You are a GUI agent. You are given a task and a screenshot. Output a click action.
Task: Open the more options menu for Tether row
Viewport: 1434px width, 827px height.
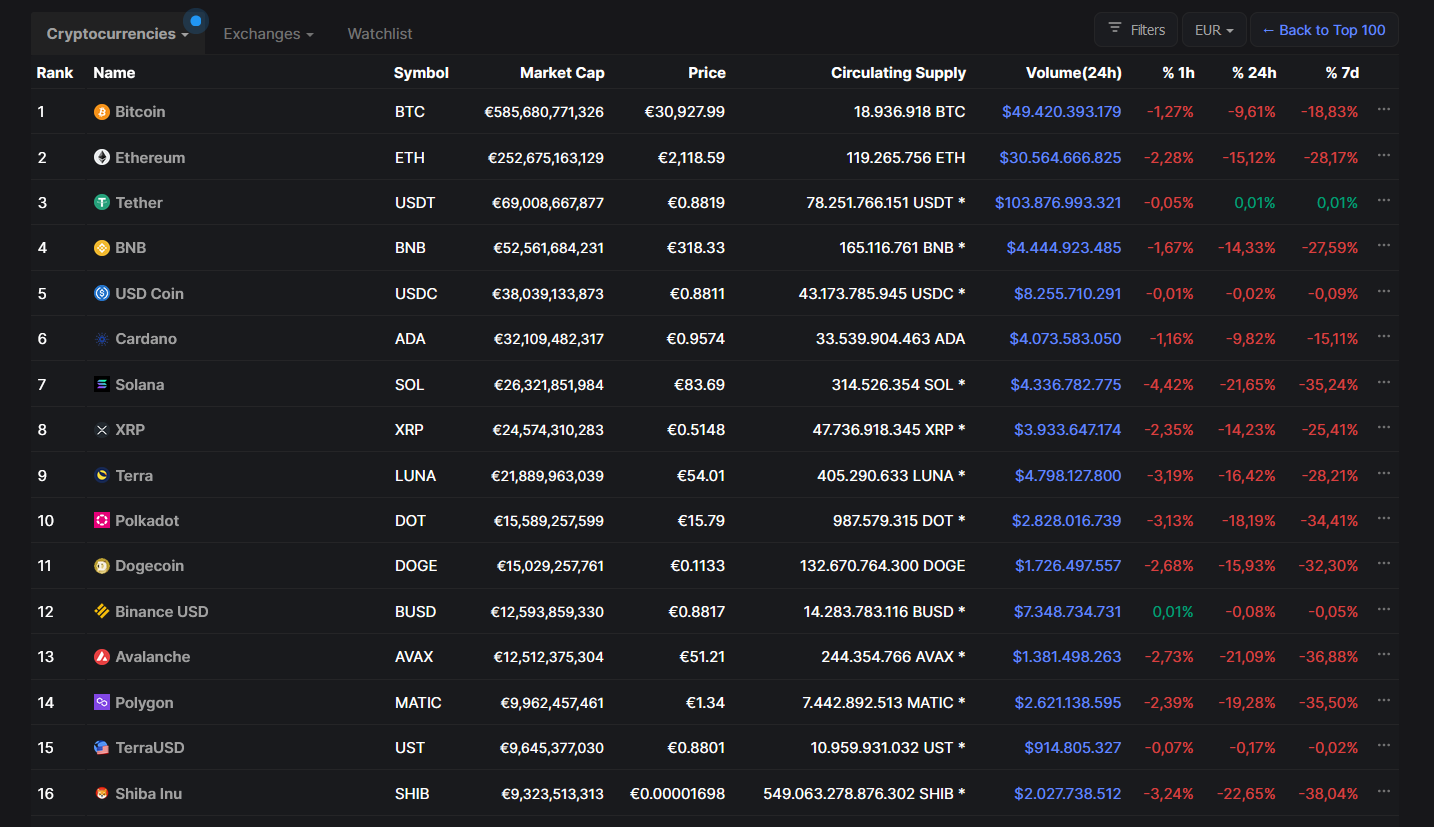(1384, 200)
